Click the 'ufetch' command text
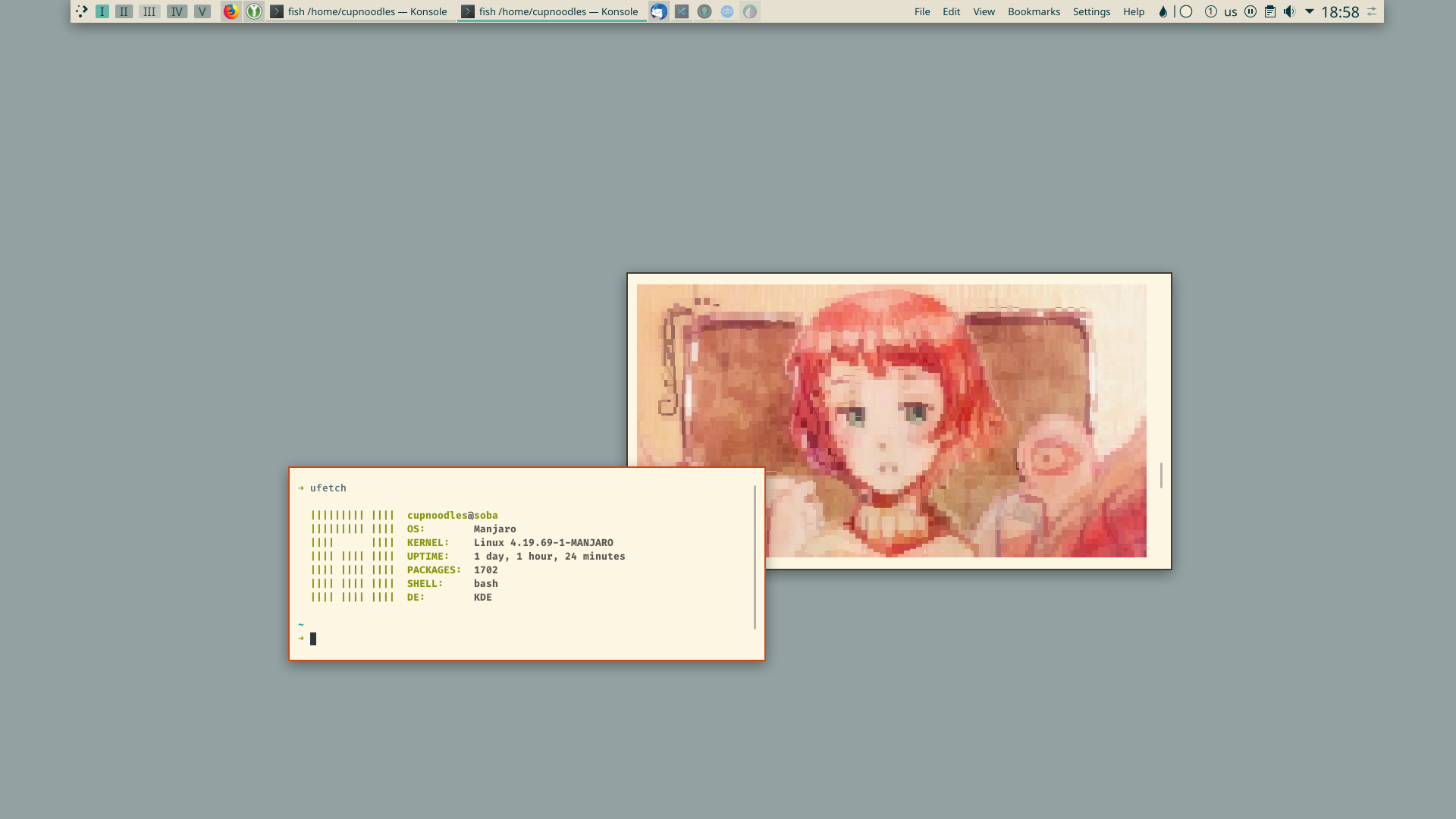1456x819 pixels. [x=328, y=488]
